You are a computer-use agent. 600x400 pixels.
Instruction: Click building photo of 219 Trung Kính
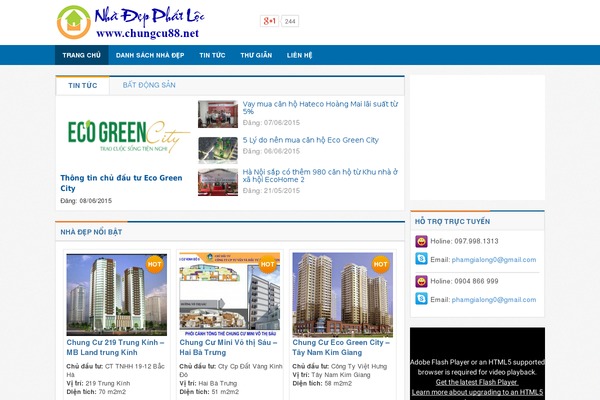(x=116, y=295)
